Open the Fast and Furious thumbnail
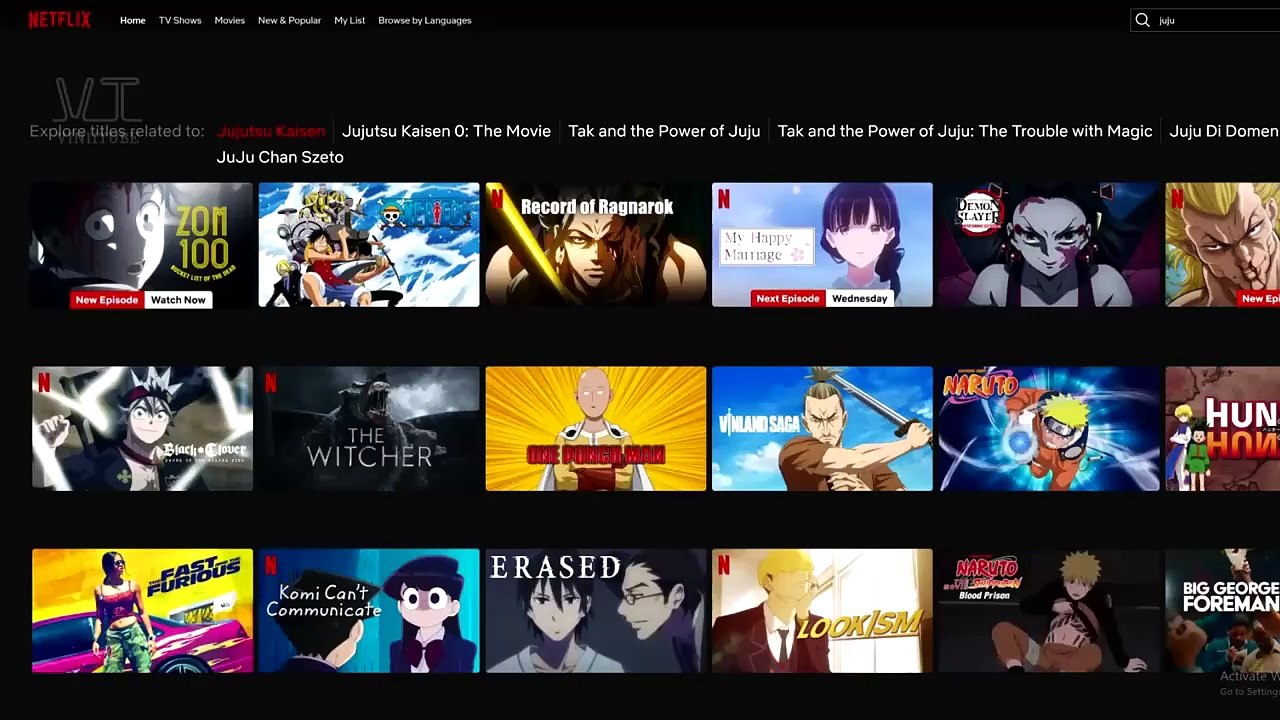Image resolution: width=1280 pixels, height=720 pixels. click(142, 611)
